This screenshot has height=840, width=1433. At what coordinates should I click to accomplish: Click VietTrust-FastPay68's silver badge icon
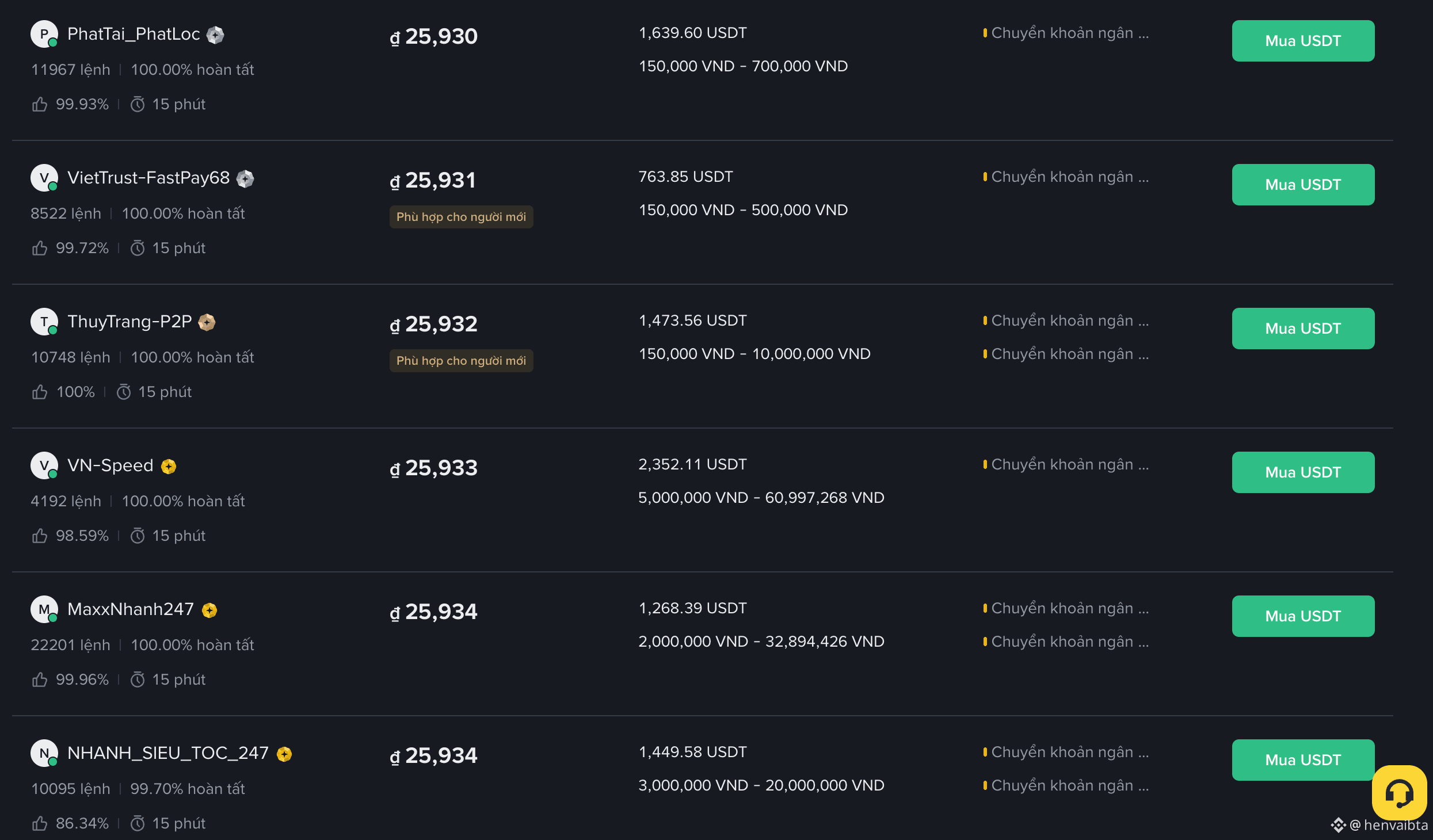pyautogui.click(x=245, y=179)
